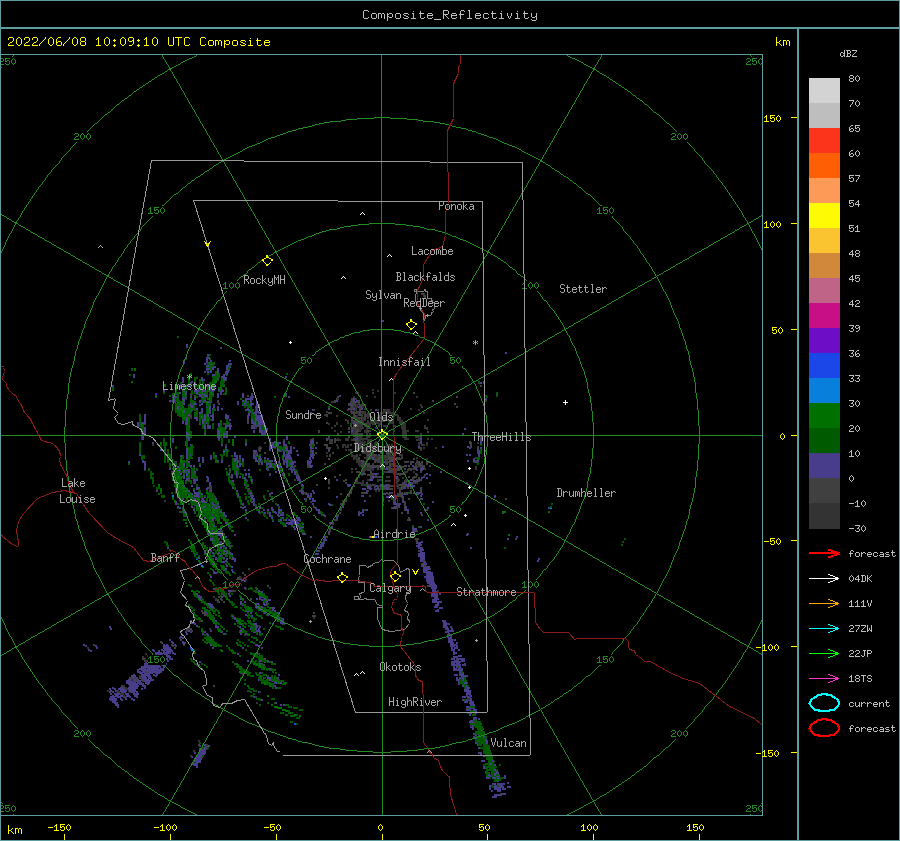
Task: Click the Ponoka city label
Action: pyautogui.click(x=456, y=206)
